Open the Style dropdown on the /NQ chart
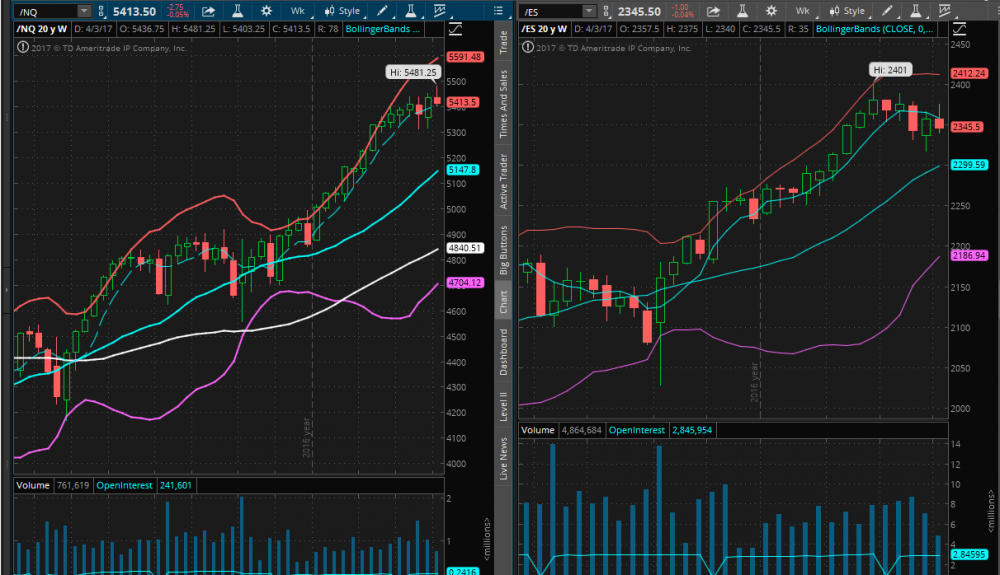Image resolution: width=1000 pixels, height=575 pixels. pos(343,11)
